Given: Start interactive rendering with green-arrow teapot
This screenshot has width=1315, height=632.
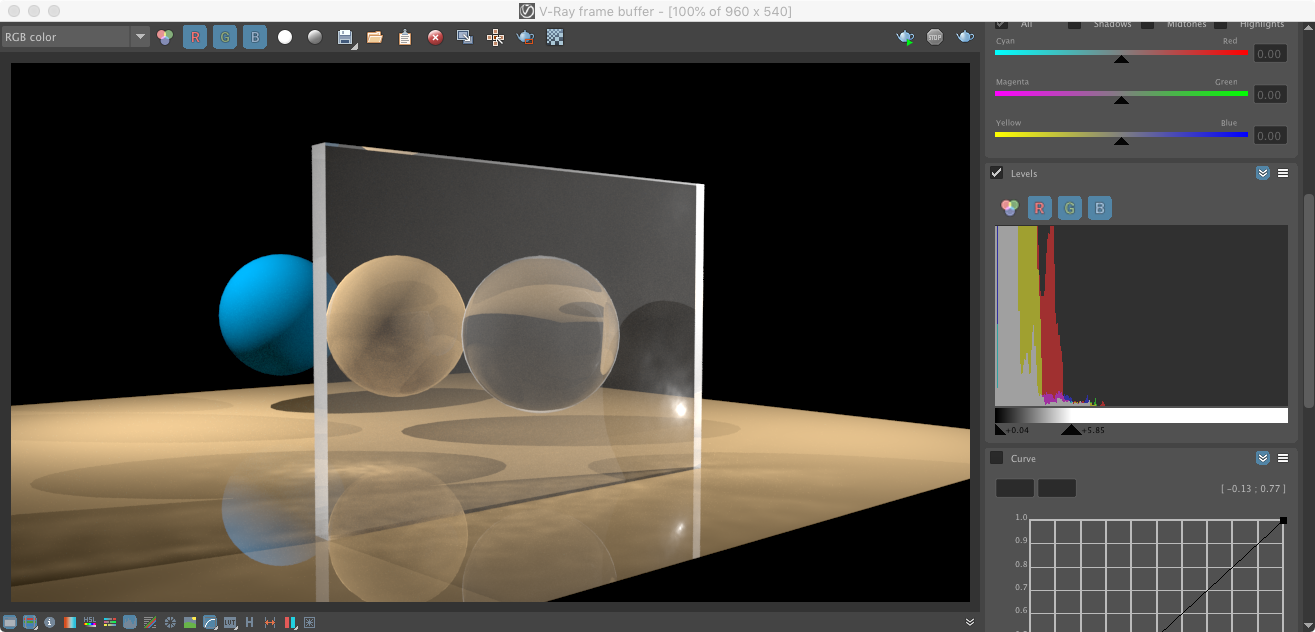Looking at the screenshot, I should (x=905, y=37).
